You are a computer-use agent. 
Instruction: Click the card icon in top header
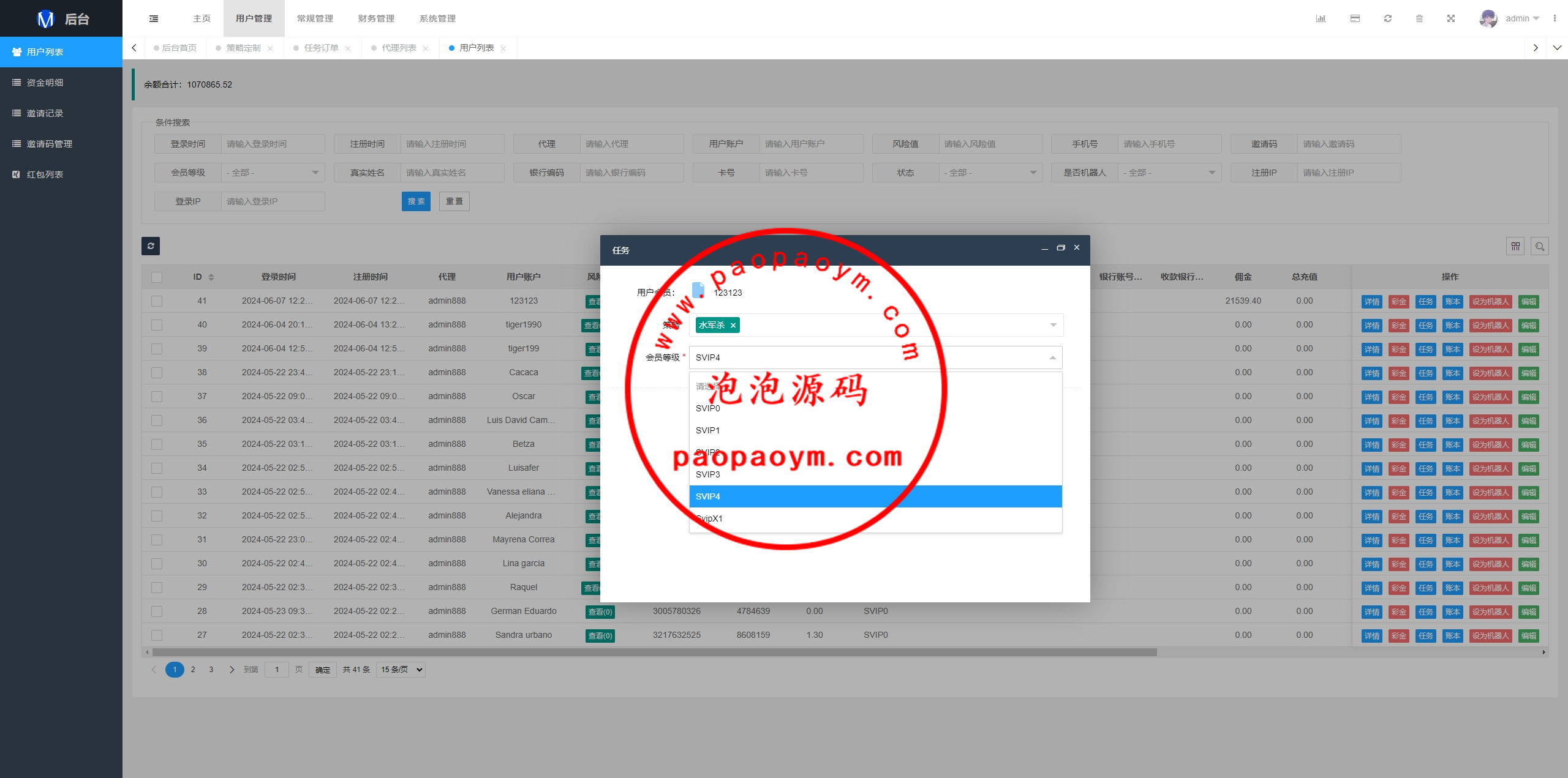pos(1355,18)
